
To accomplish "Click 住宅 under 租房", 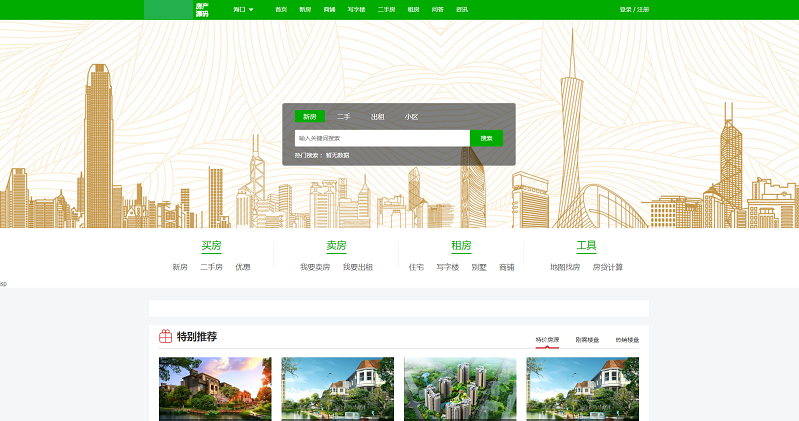I will [x=416, y=267].
